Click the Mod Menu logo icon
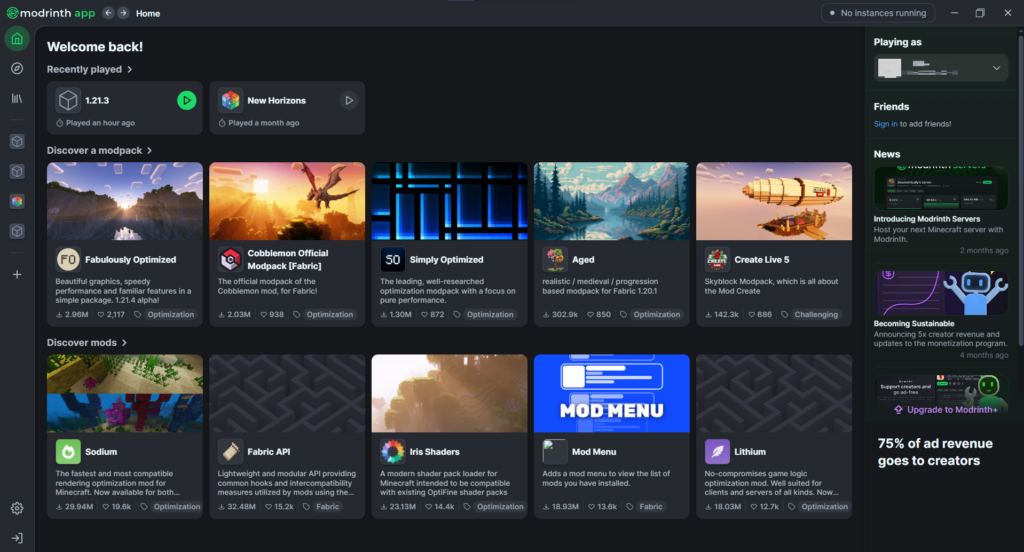The image size is (1024, 552). [554, 451]
